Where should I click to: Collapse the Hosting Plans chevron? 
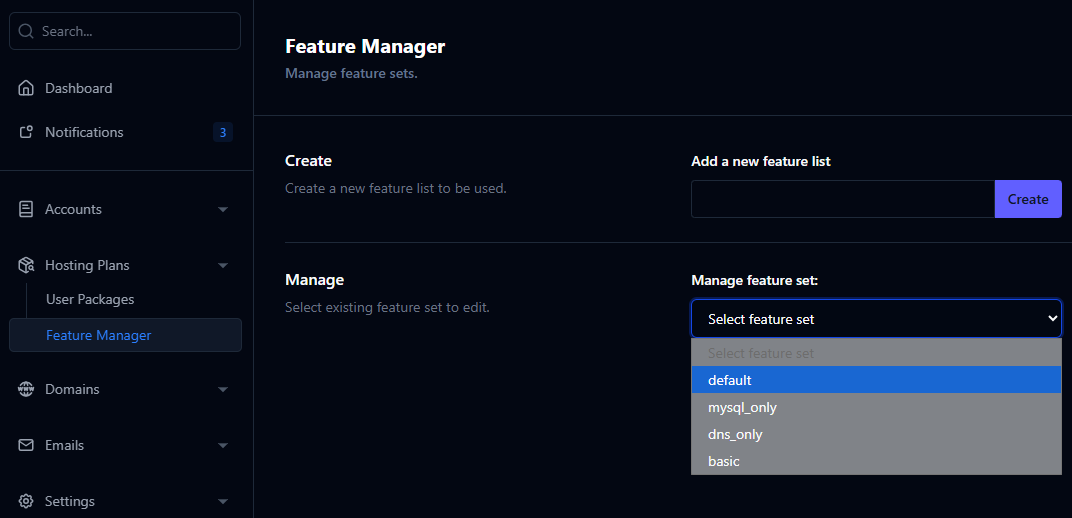222,265
